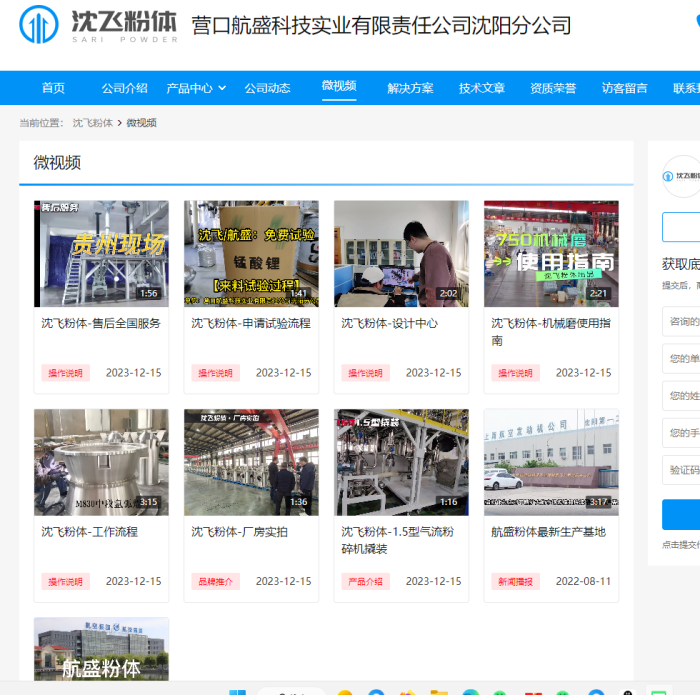Click the 新闻播报 tag under 航盛粉体最新生产基地
Image resolution: width=700 pixels, height=695 pixels.
[x=515, y=581]
